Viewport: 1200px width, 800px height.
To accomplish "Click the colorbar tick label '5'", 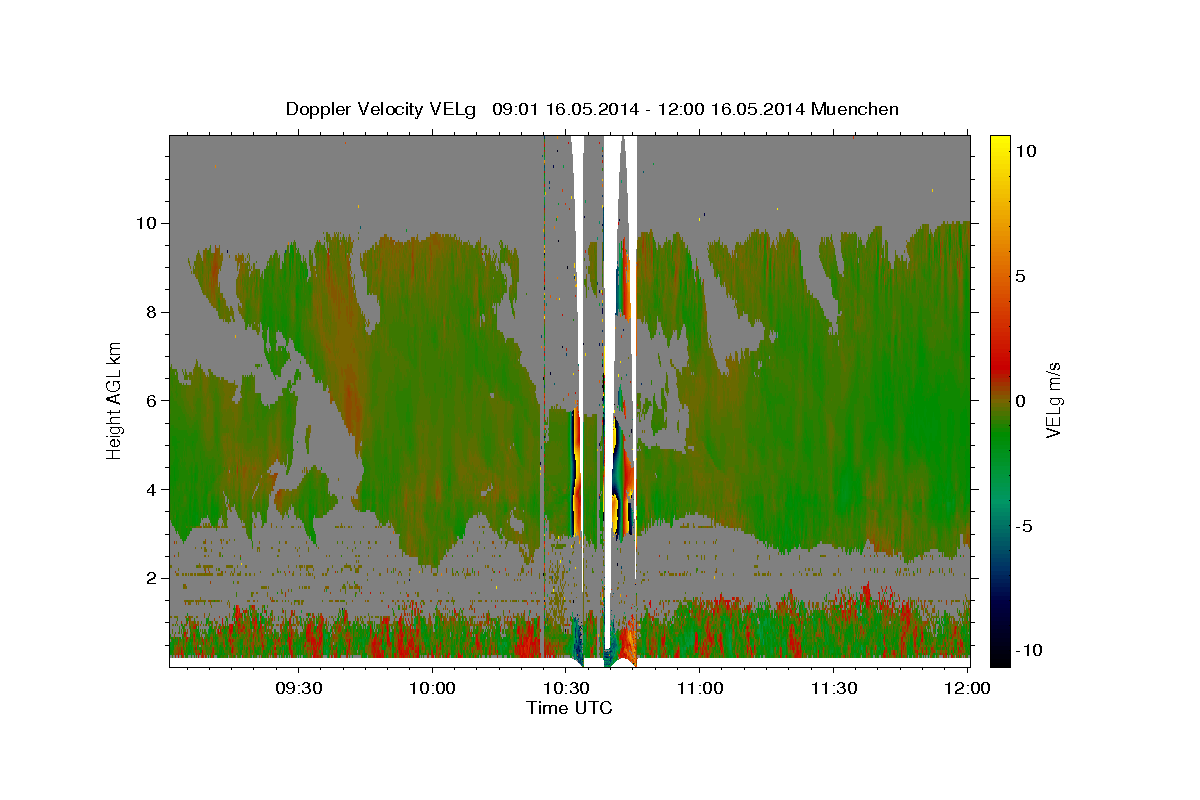I will click(x=1022, y=276).
